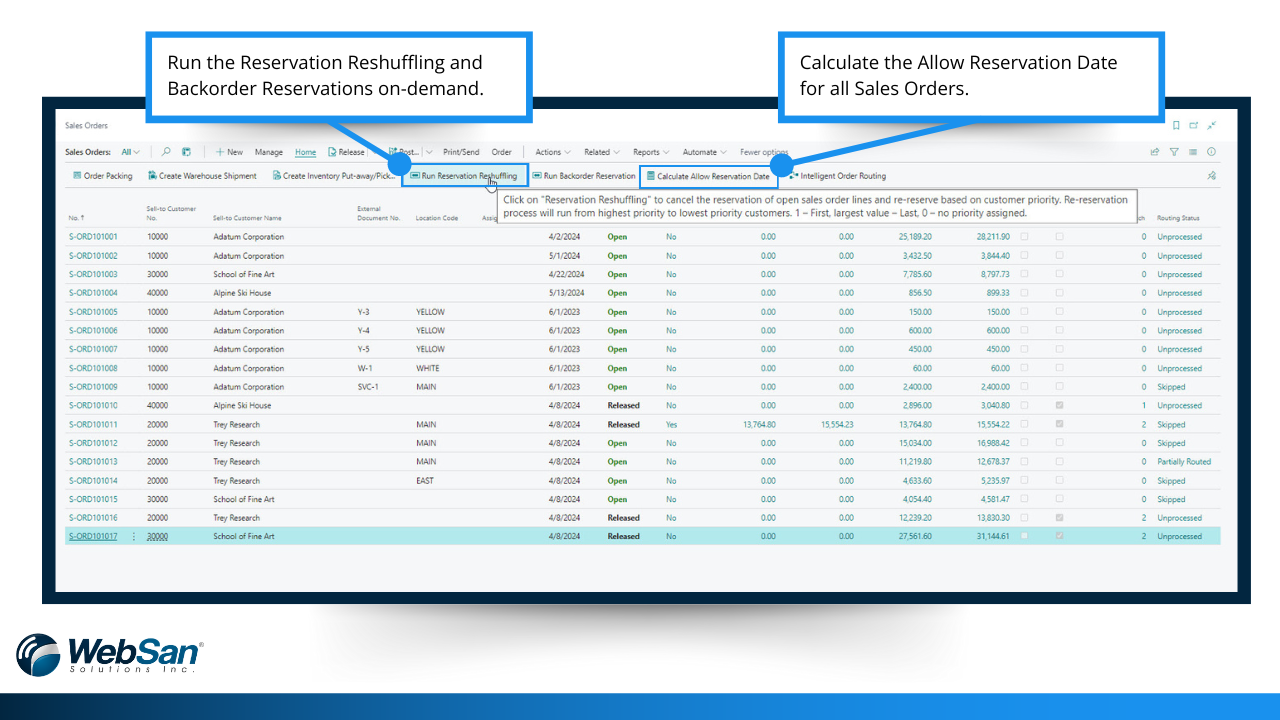1280x720 pixels.
Task: Expand the Reports menu
Action: [x=651, y=152]
